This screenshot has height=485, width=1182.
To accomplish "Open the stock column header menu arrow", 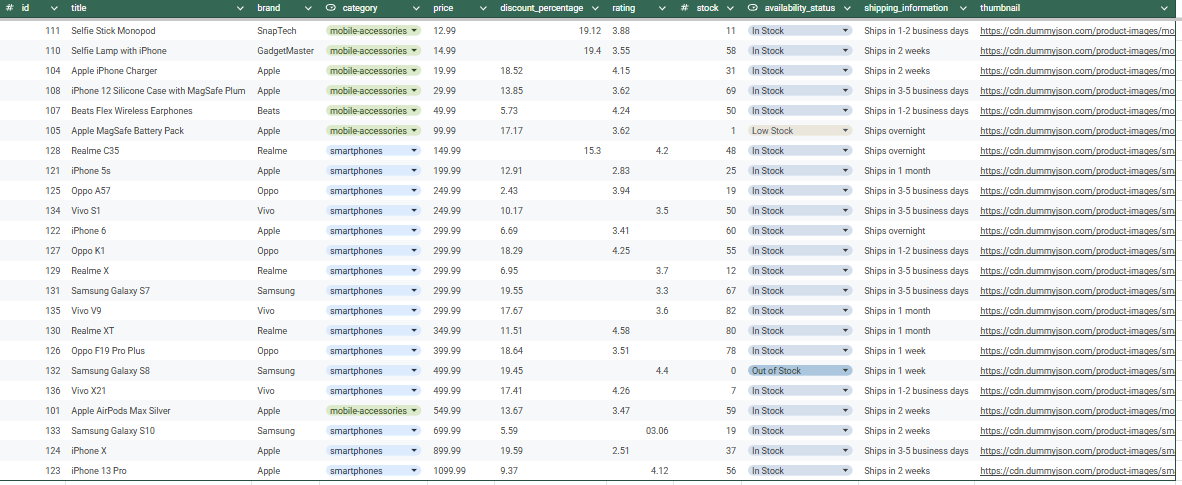I will click(x=730, y=8).
